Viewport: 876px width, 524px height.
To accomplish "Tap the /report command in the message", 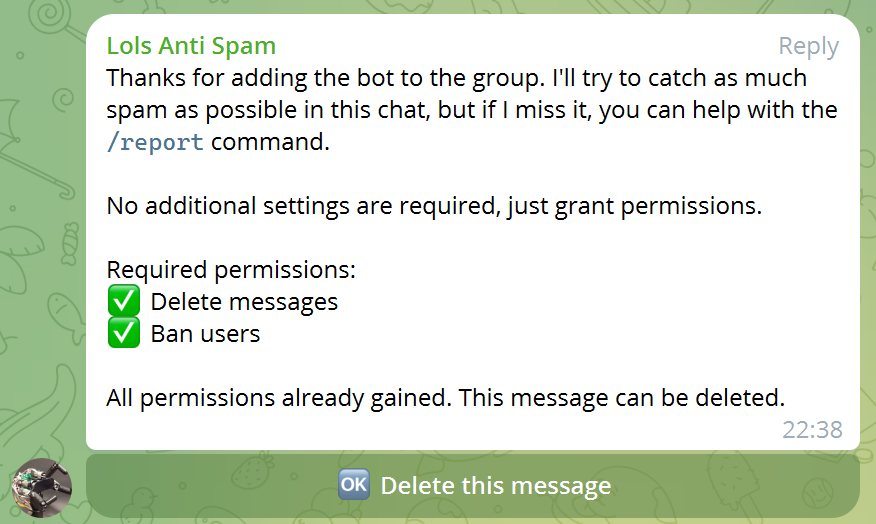I will (x=155, y=142).
